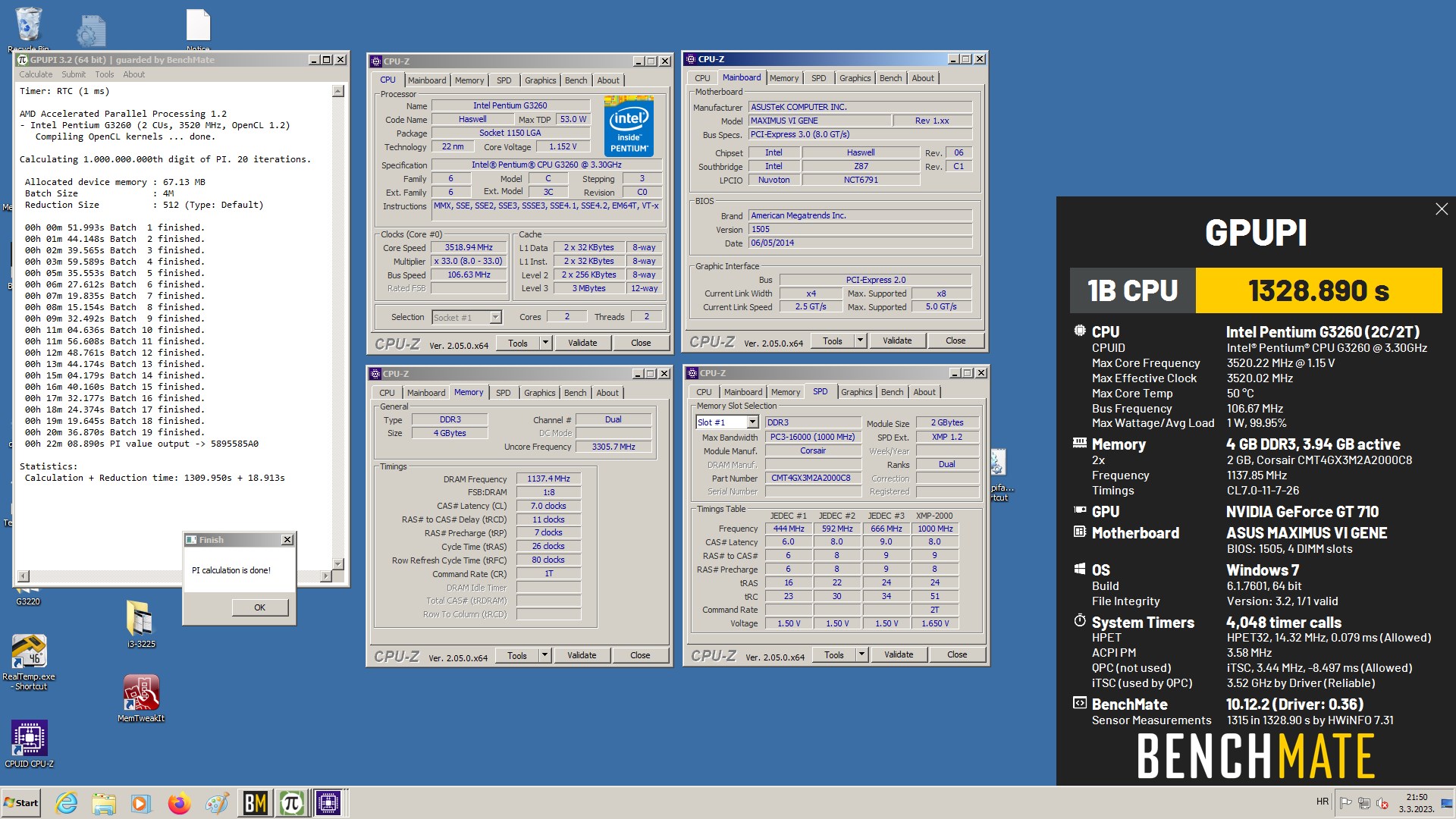Click Validate in SPD window

tap(899, 654)
